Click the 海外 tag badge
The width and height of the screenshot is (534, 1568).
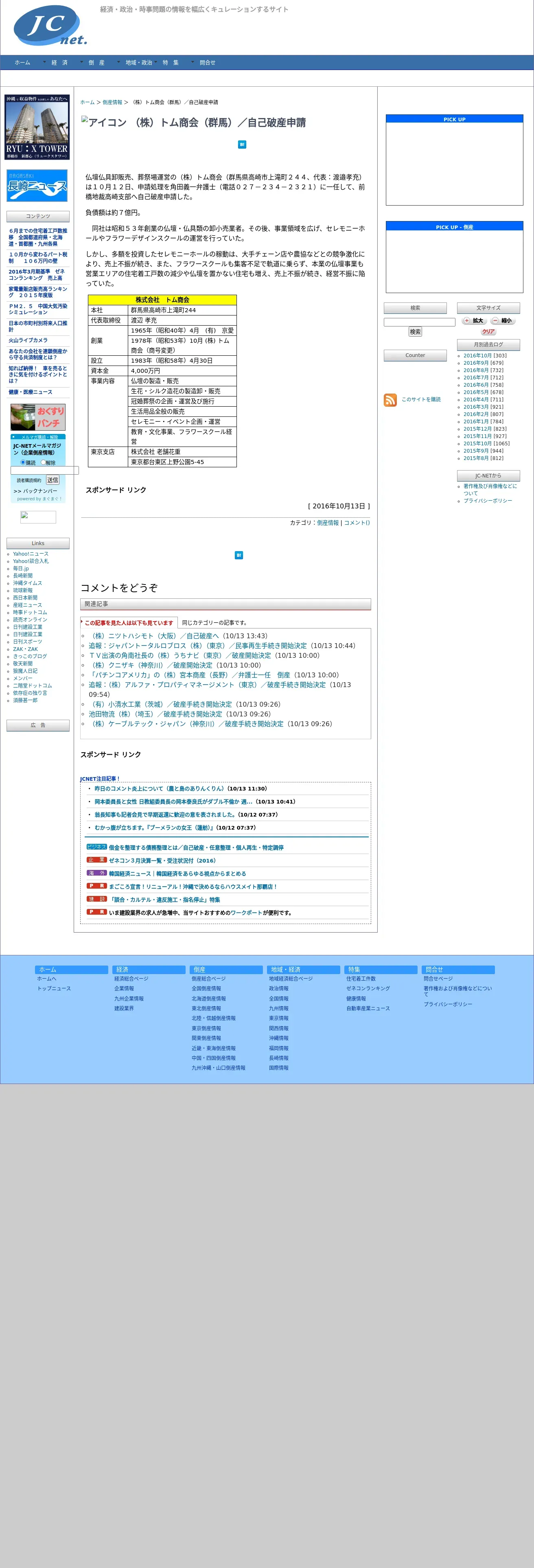(x=97, y=873)
